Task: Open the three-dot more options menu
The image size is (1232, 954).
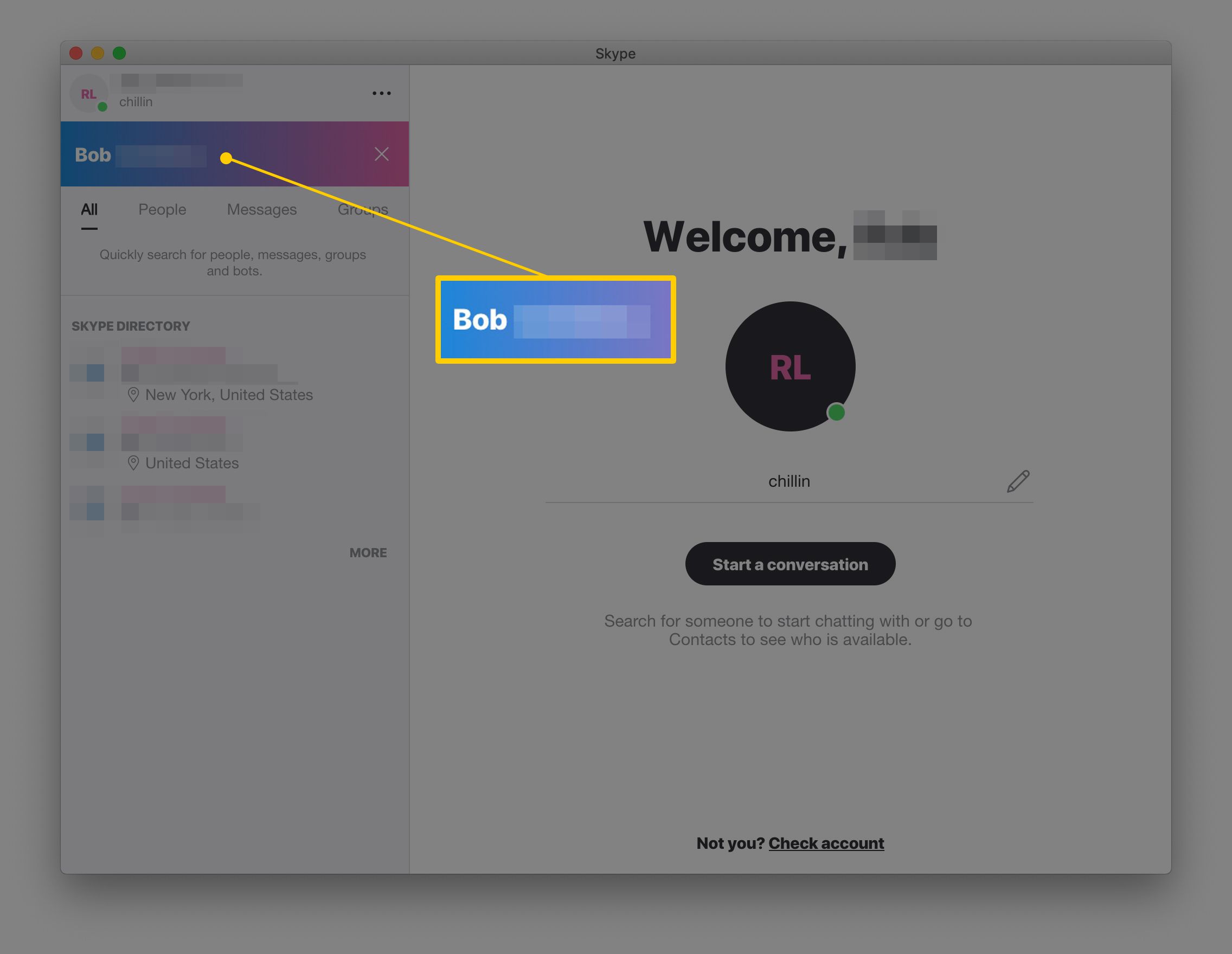Action: pos(381,93)
